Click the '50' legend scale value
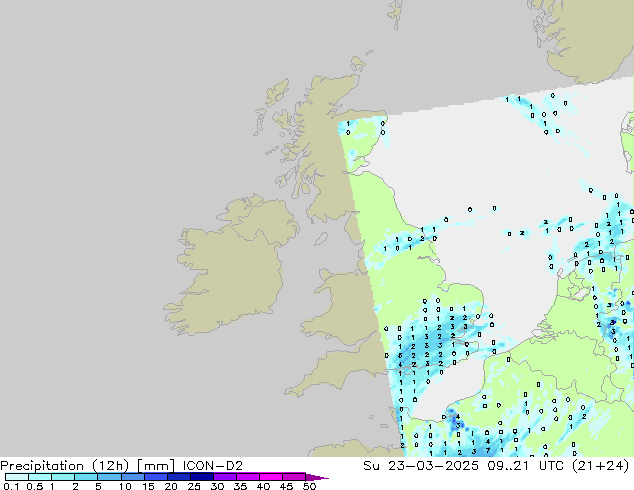The height and width of the screenshot is (490, 634). pos(309,486)
